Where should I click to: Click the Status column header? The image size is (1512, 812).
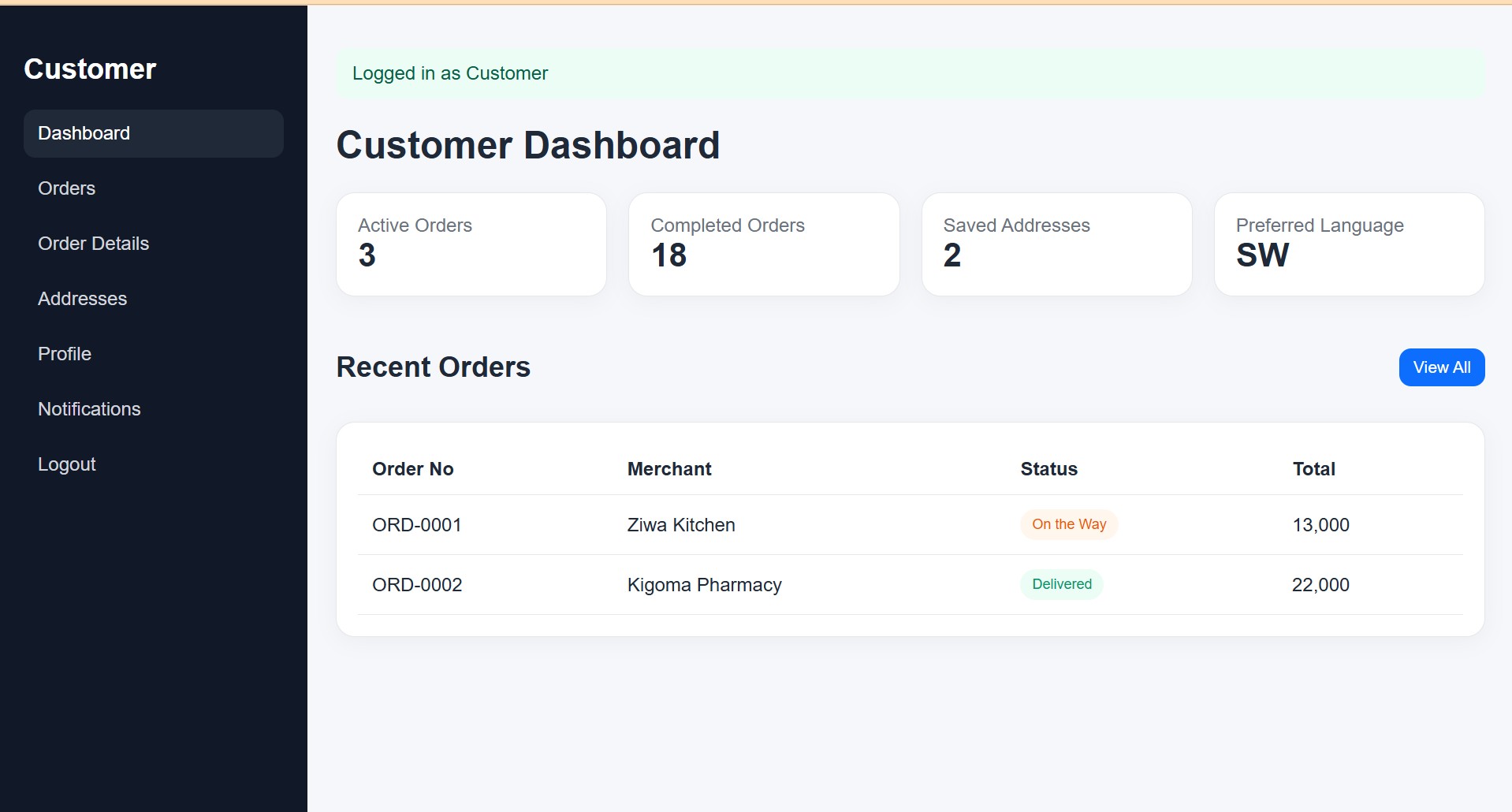1048,469
